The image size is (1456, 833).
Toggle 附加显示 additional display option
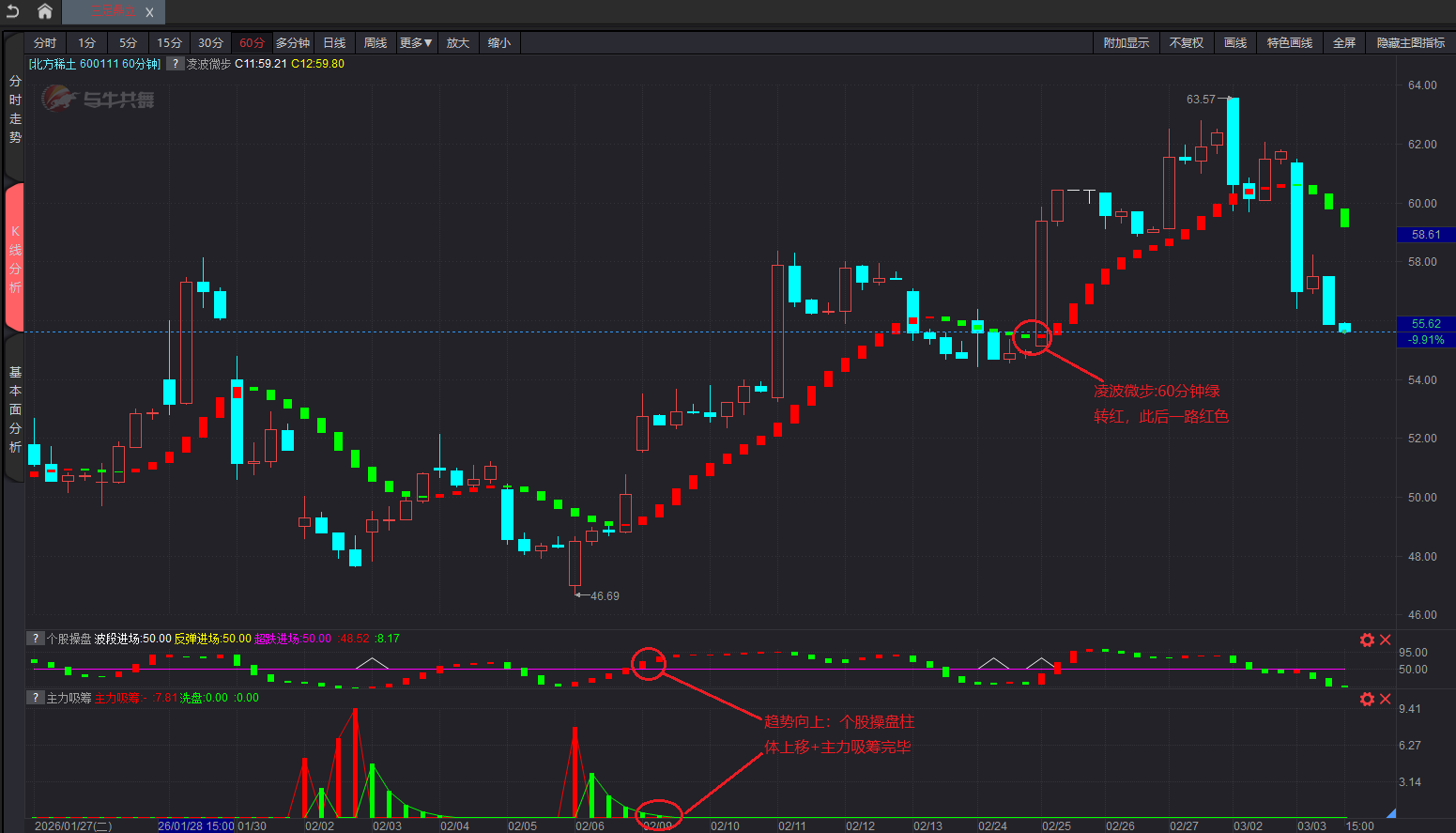[1126, 43]
